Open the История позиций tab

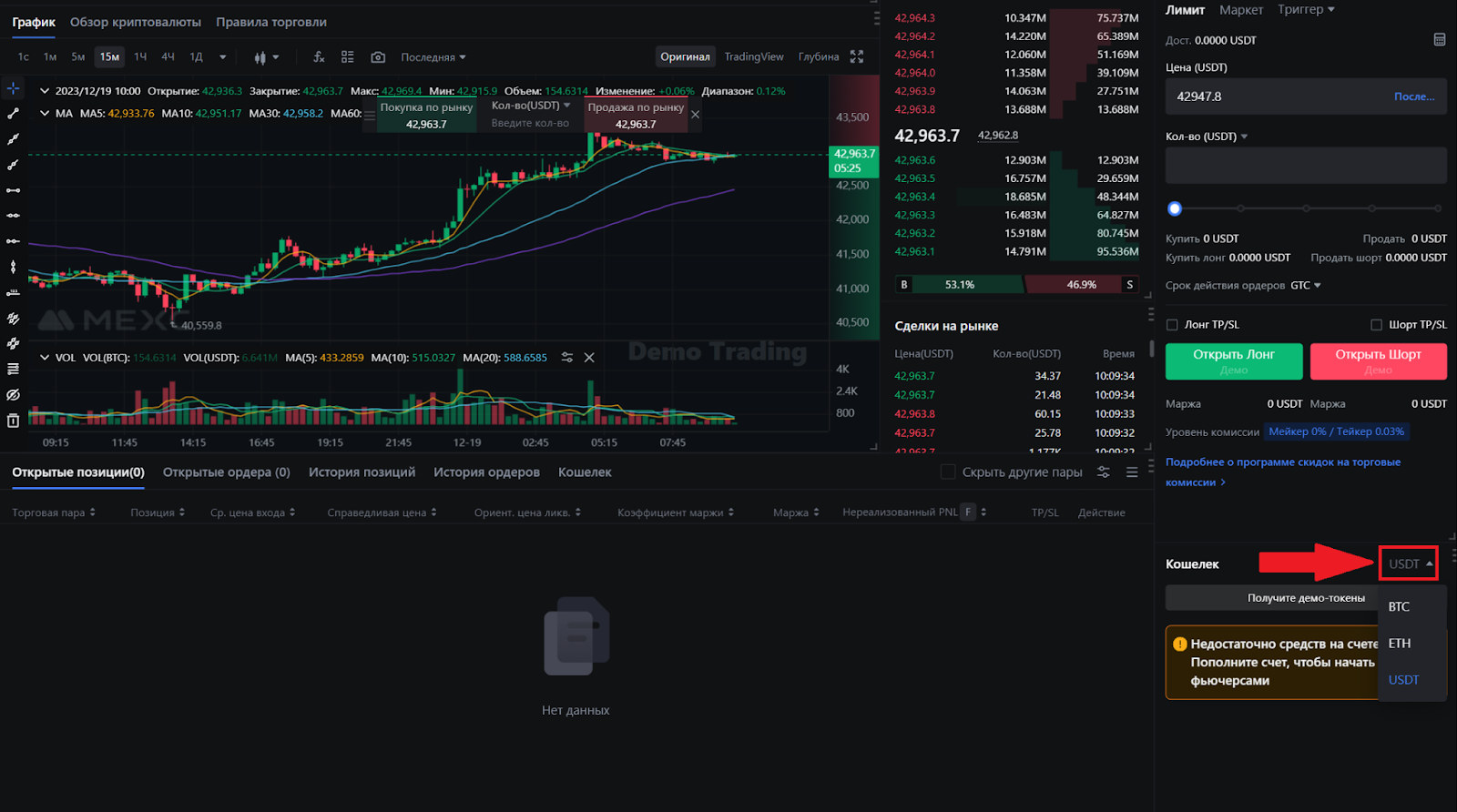coord(362,472)
